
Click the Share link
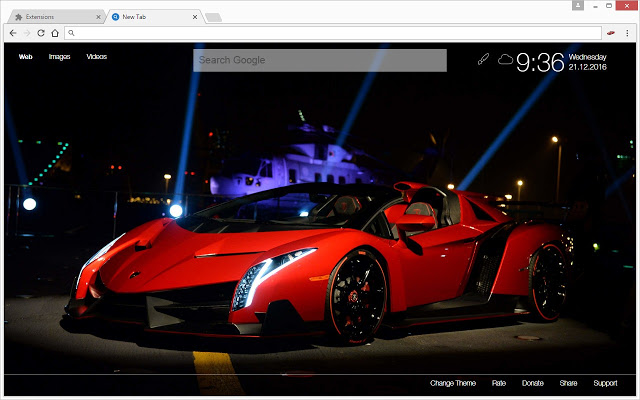click(x=568, y=383)
